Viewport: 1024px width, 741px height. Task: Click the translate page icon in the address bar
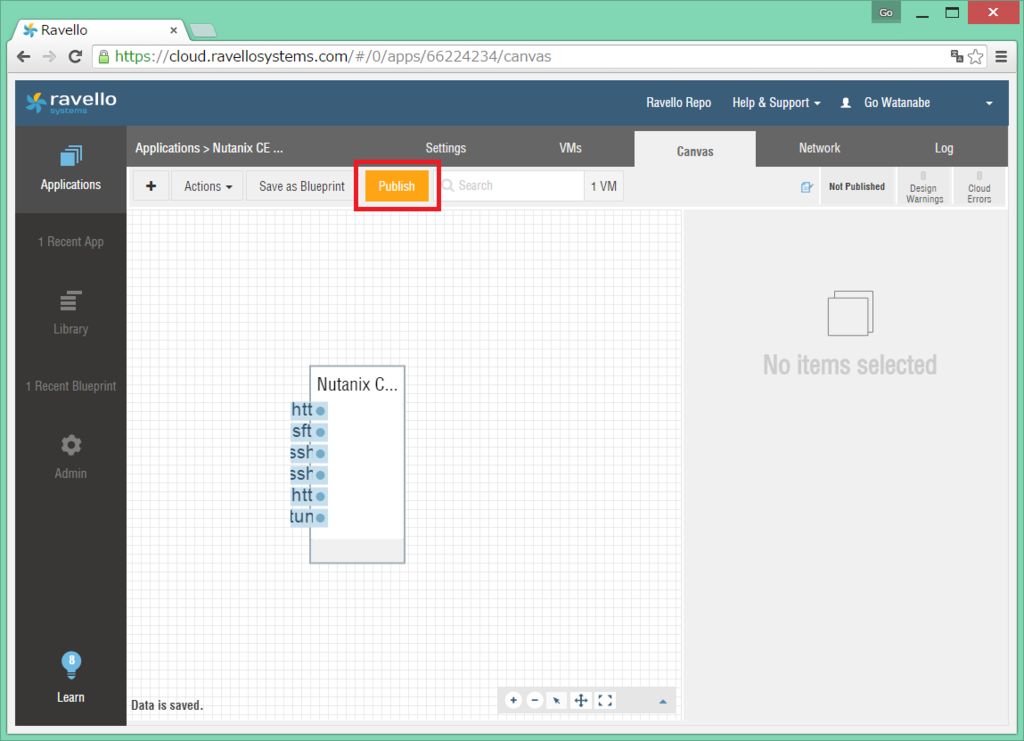point(957,56)
